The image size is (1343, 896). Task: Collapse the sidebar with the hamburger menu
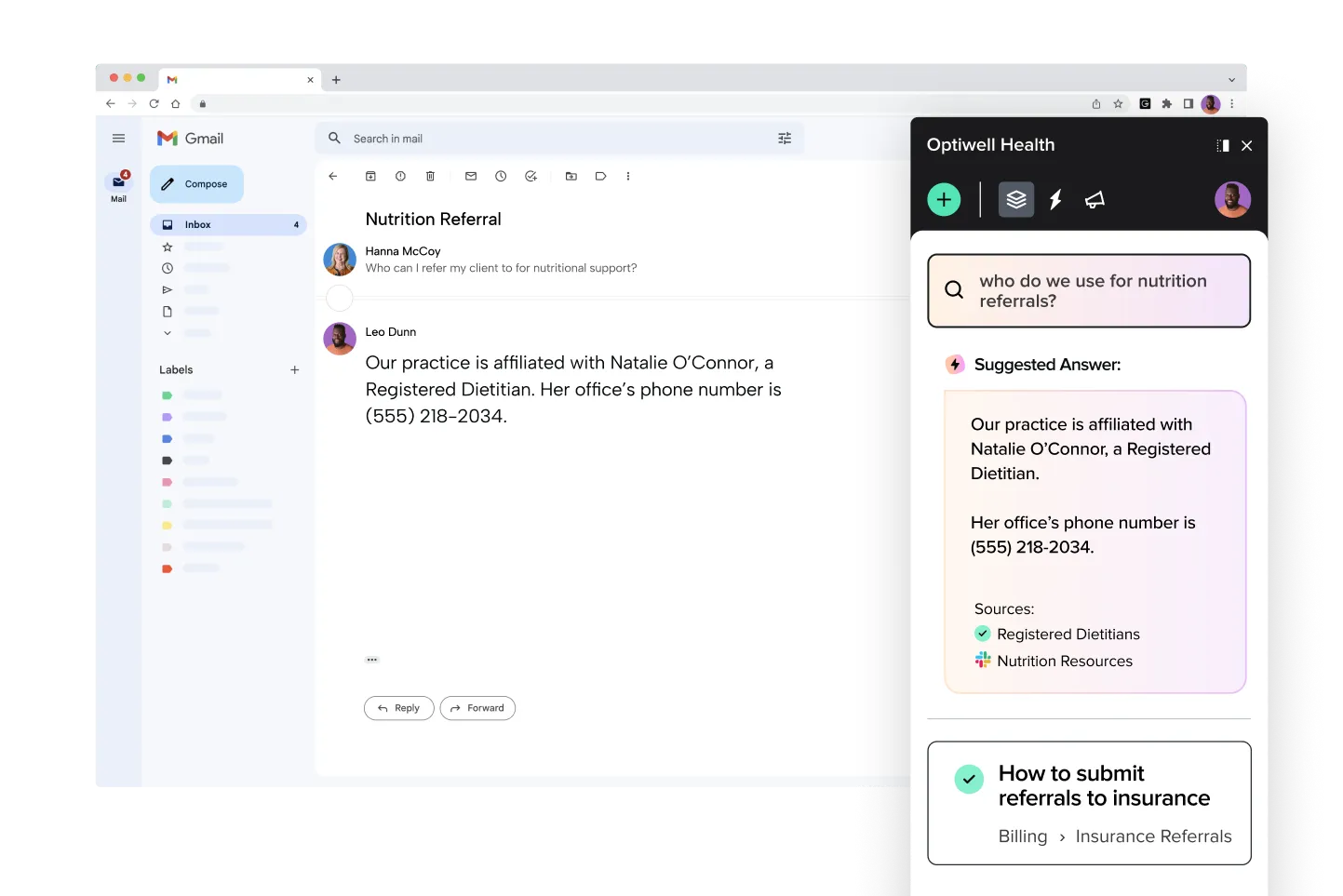118,138
